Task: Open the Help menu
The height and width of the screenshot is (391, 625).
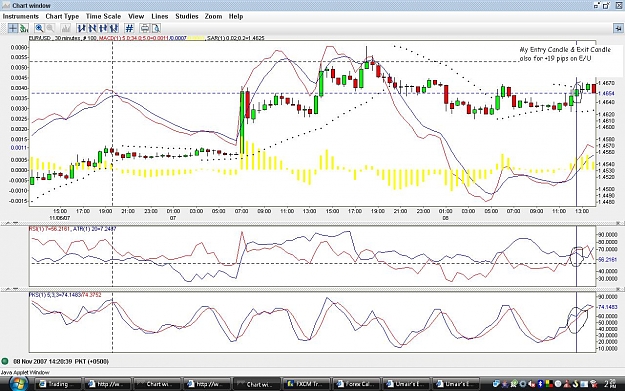Action: click(236, 16)
